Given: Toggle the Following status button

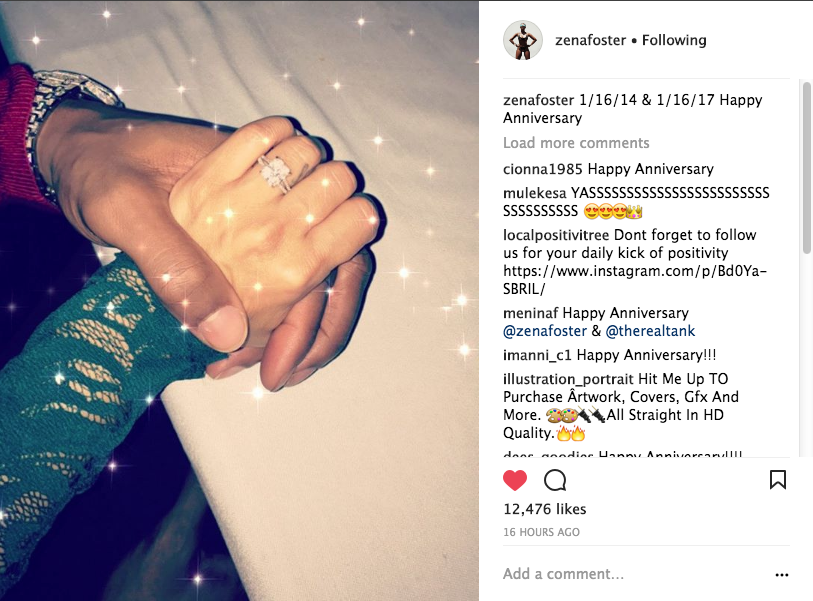Looking at the screenshot, I should point(674,40).
